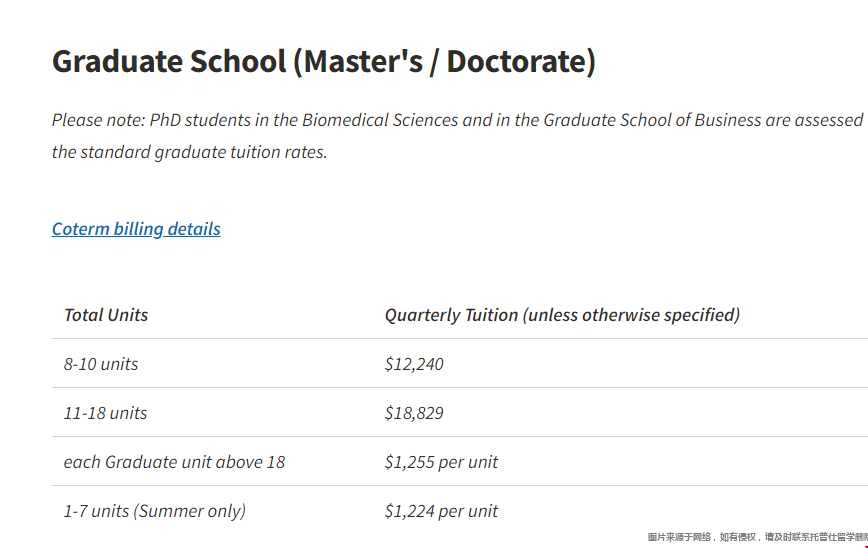Click the image source watermark text
The height and width of the screenshot is (548, 868).
(757, 538)
